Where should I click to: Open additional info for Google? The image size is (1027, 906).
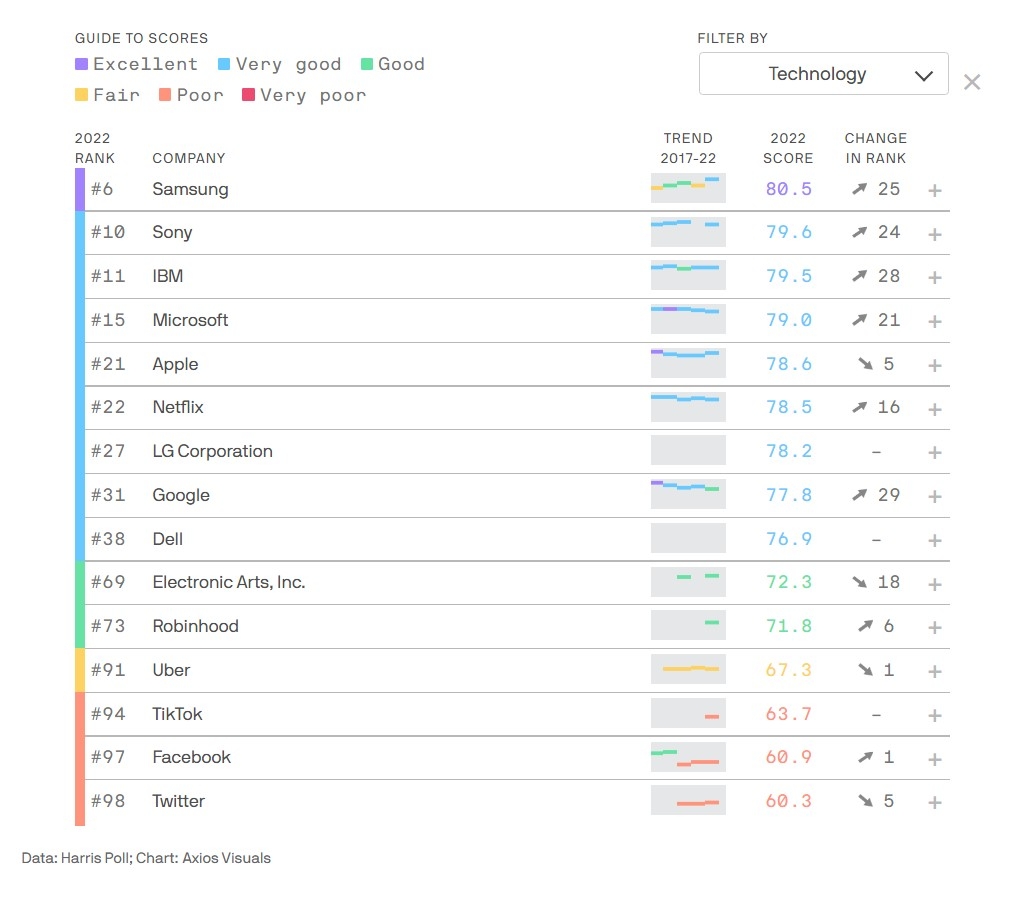(934, 495)
